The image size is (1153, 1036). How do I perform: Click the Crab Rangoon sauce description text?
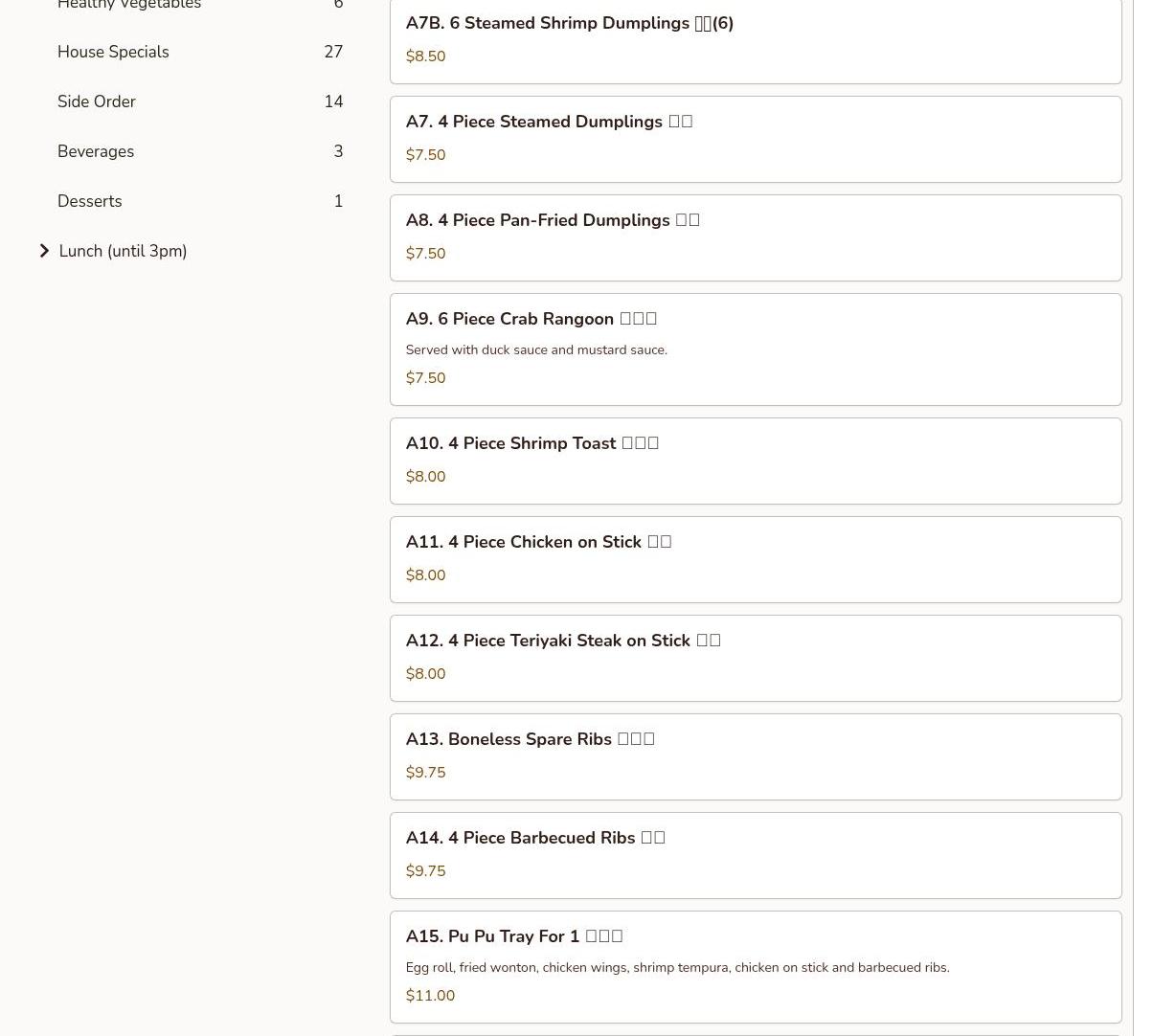tap(536, 350)
